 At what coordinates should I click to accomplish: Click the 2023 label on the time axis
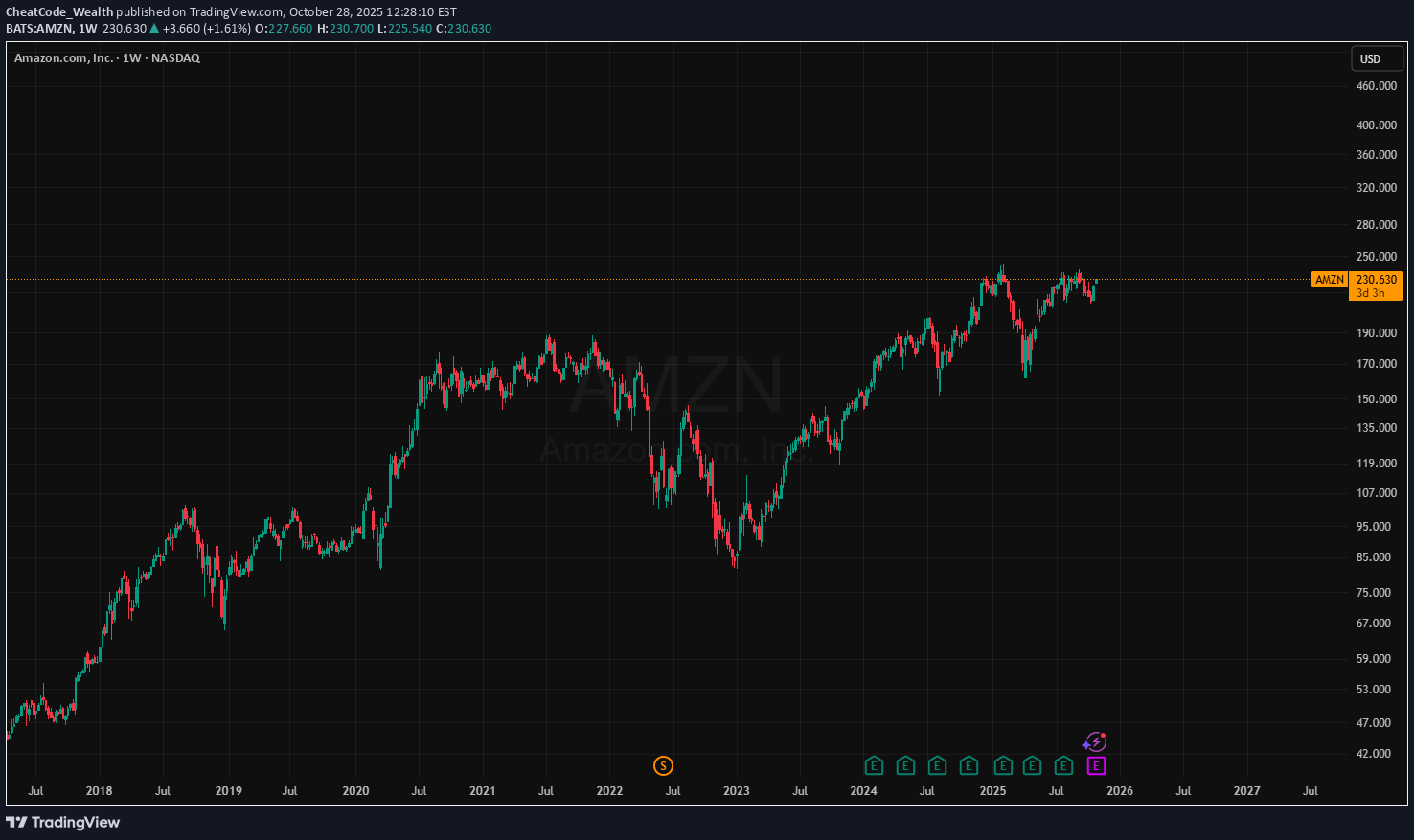[736, 791]
